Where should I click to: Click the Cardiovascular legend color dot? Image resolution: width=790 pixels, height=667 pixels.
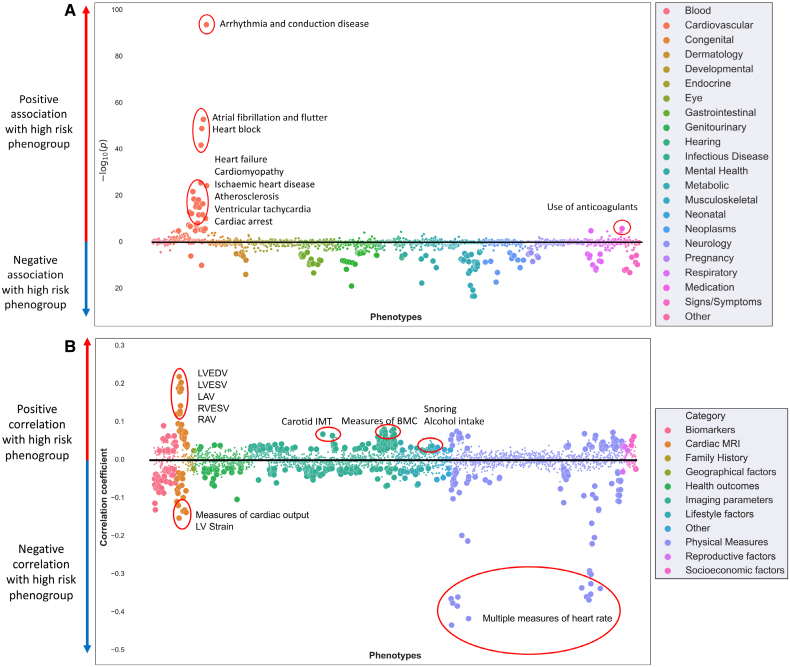pos(667,26)
